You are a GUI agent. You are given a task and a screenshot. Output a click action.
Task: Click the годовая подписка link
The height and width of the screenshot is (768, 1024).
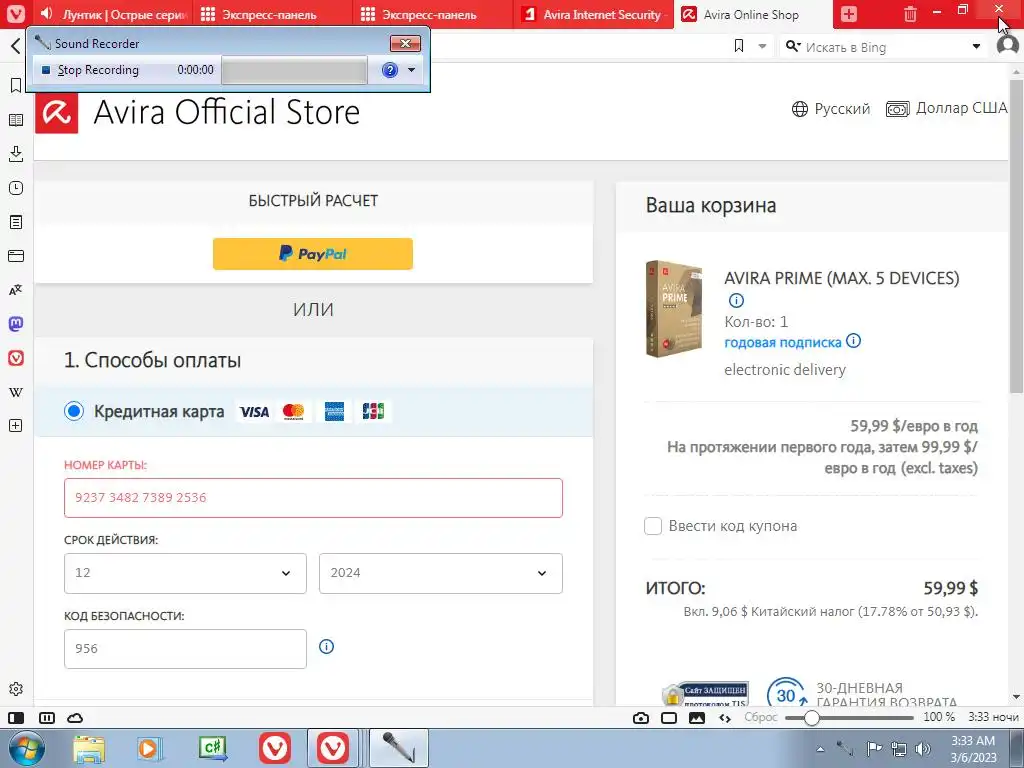point(782,342)
